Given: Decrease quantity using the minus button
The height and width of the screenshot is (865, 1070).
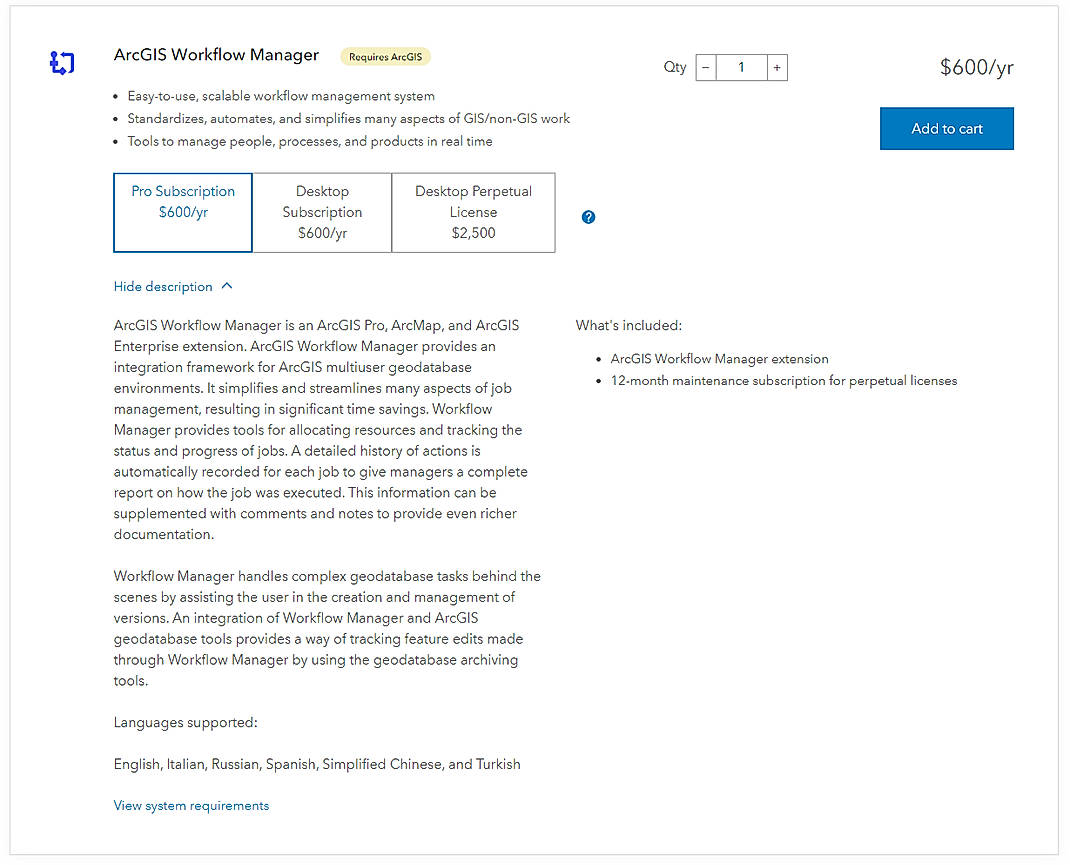Looking at the screenshot, I should [x=705, y=67].
